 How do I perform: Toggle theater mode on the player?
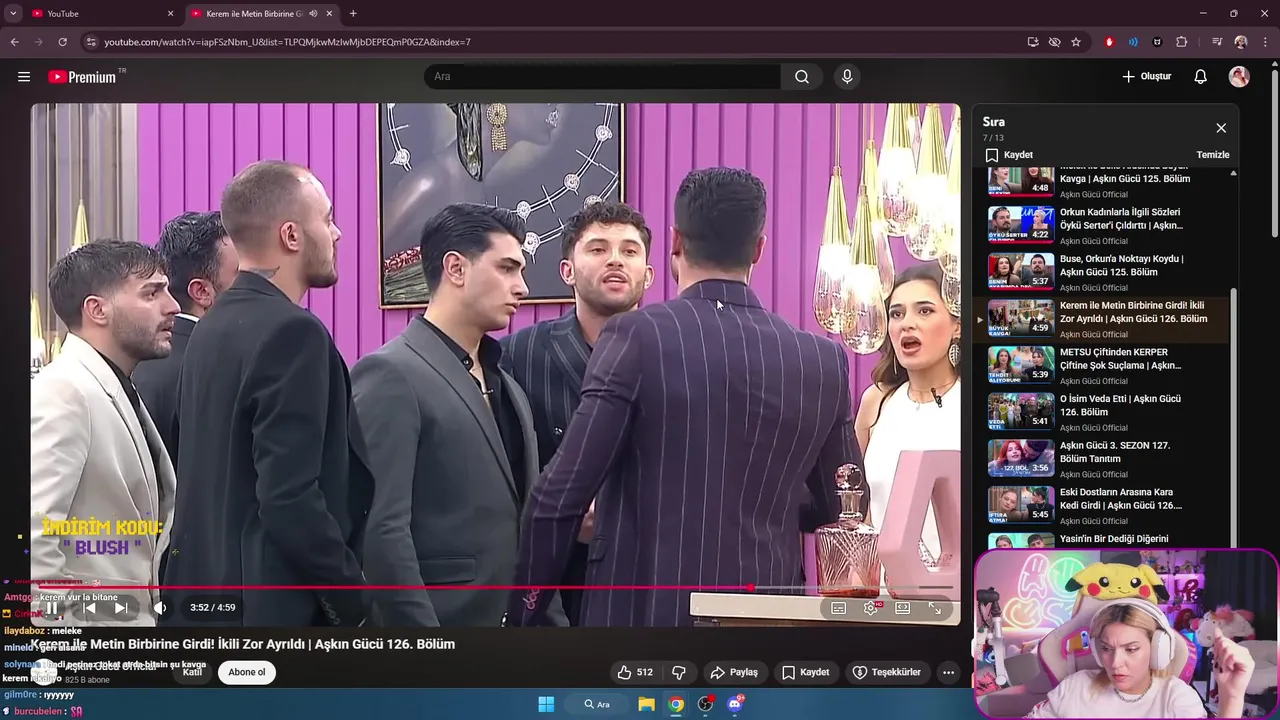[x=903, y=608]
